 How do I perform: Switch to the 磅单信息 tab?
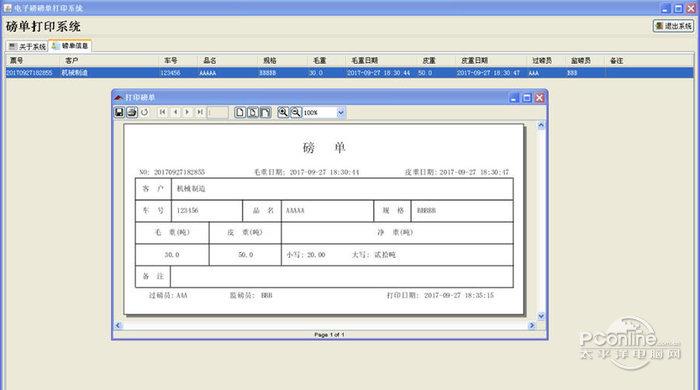pos(70,46)
